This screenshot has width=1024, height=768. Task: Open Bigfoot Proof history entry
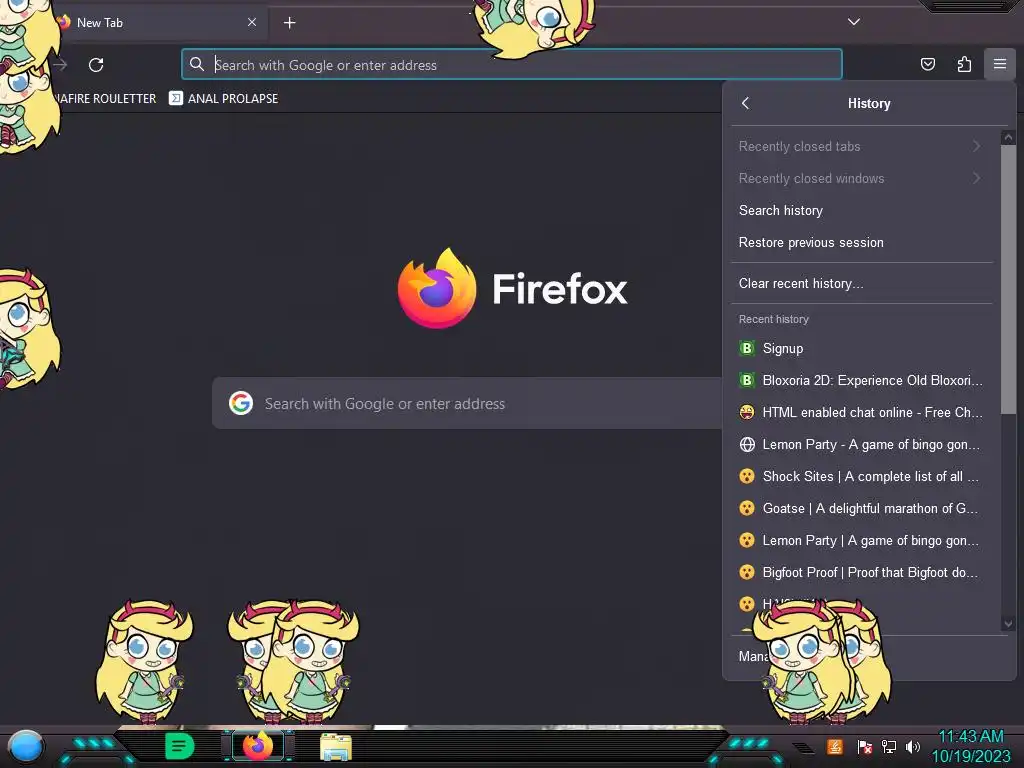point(861,572)
